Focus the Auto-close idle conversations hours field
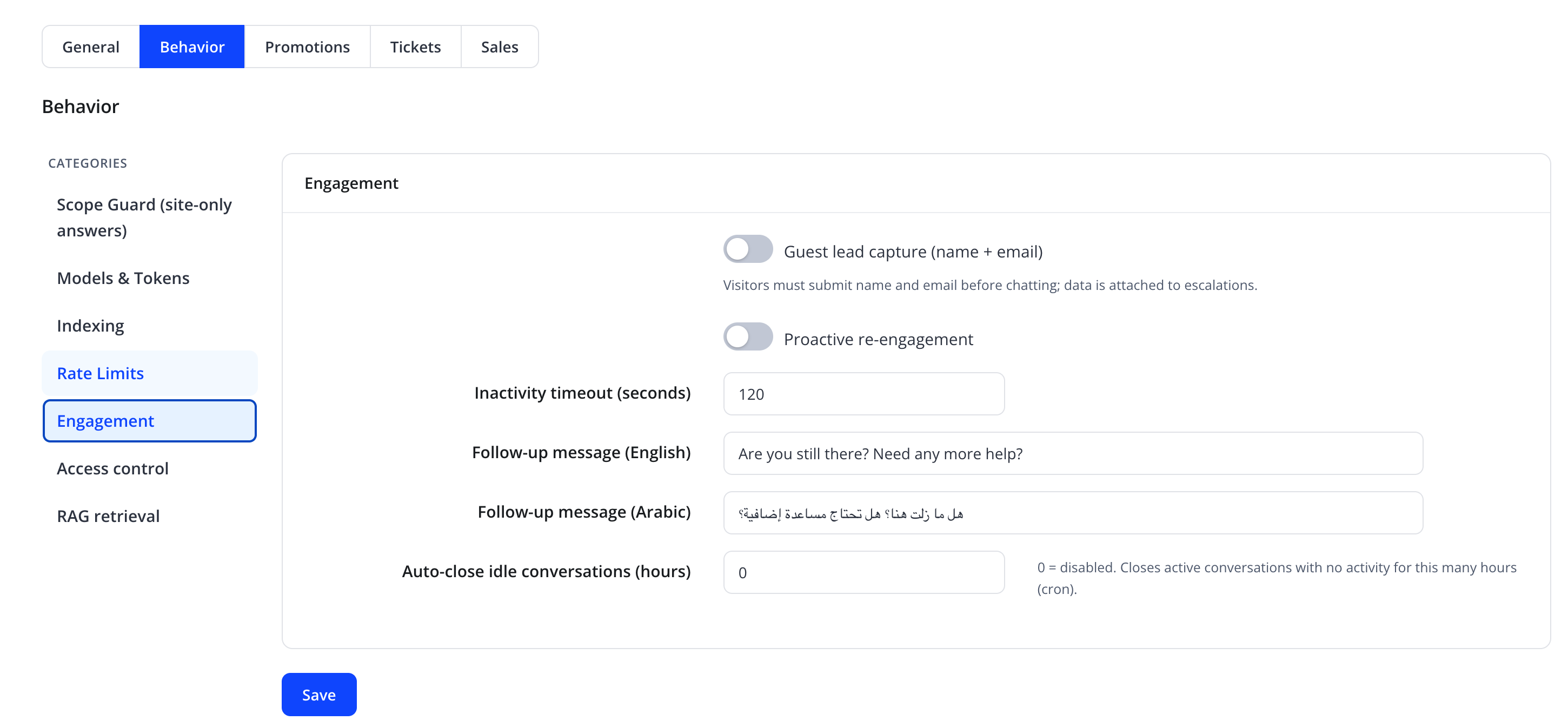Screen dimensions: 1568x727 (863, 573)
